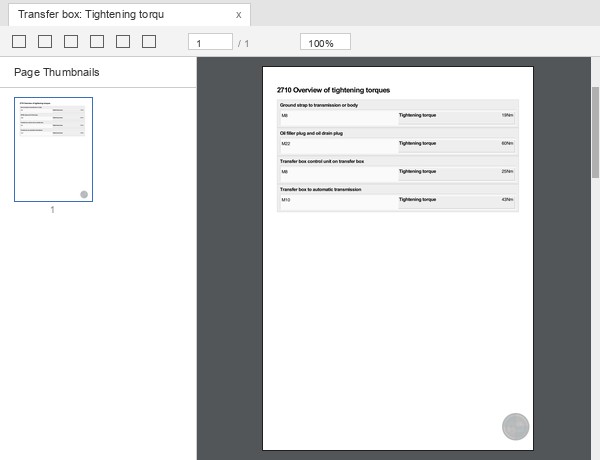This screenshot has height=460, width=600.
Task: Close the Transfer box tab with x
Action: click(x=238, y=15)
